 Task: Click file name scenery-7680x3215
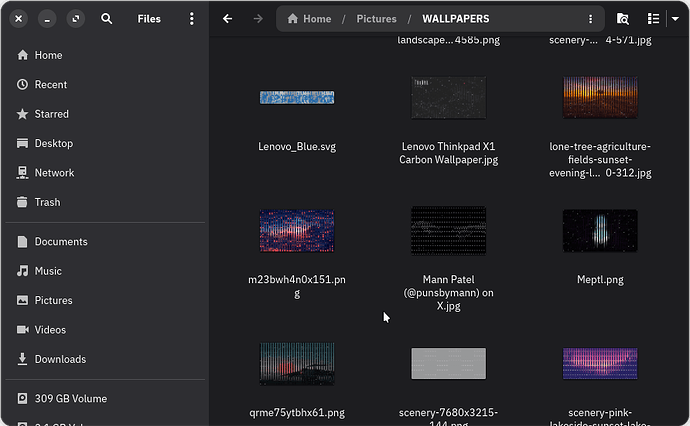(448, 416)
